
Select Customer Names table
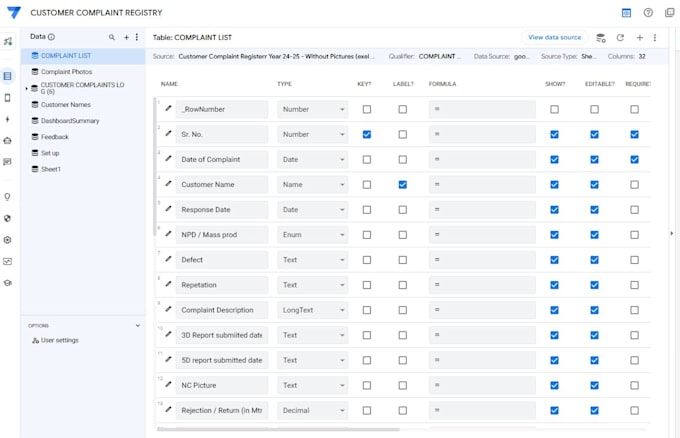(x=83, y=105)
